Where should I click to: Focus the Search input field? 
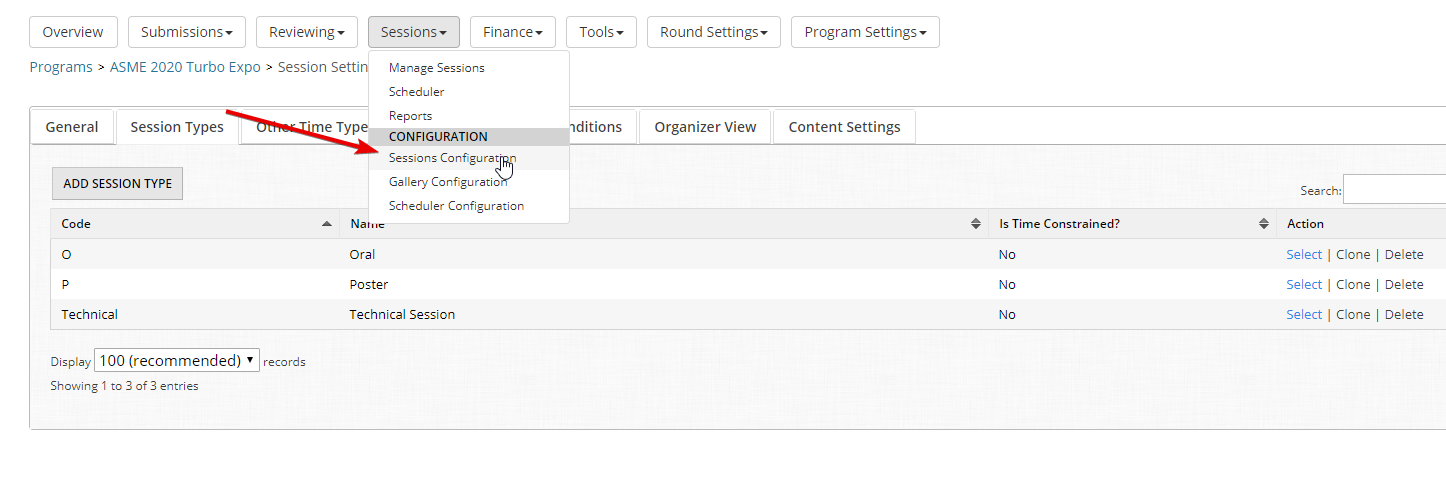click(1394, 190)
